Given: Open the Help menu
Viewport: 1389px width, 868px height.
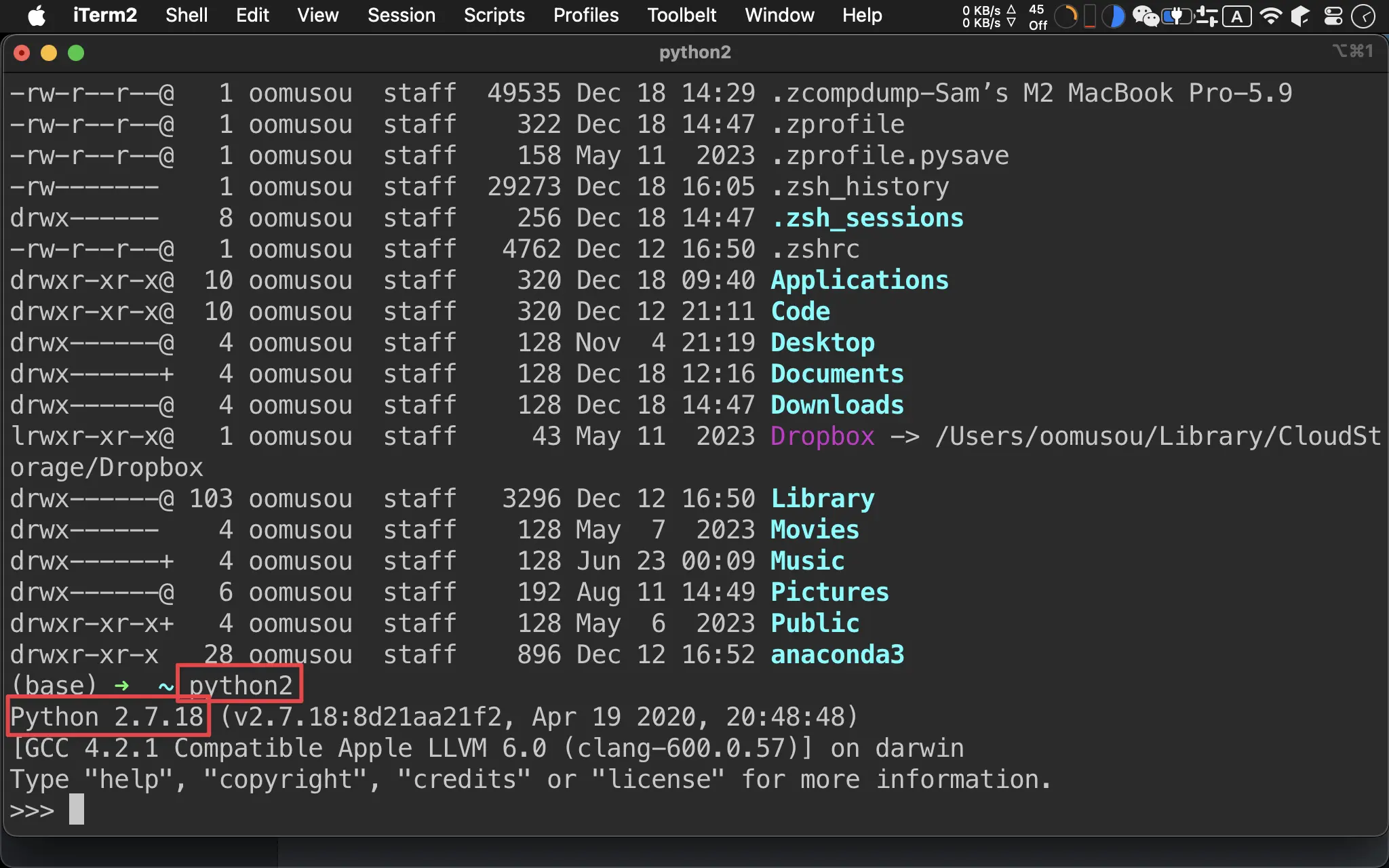Looking at the screenshot, I should [x=862, y=15].
